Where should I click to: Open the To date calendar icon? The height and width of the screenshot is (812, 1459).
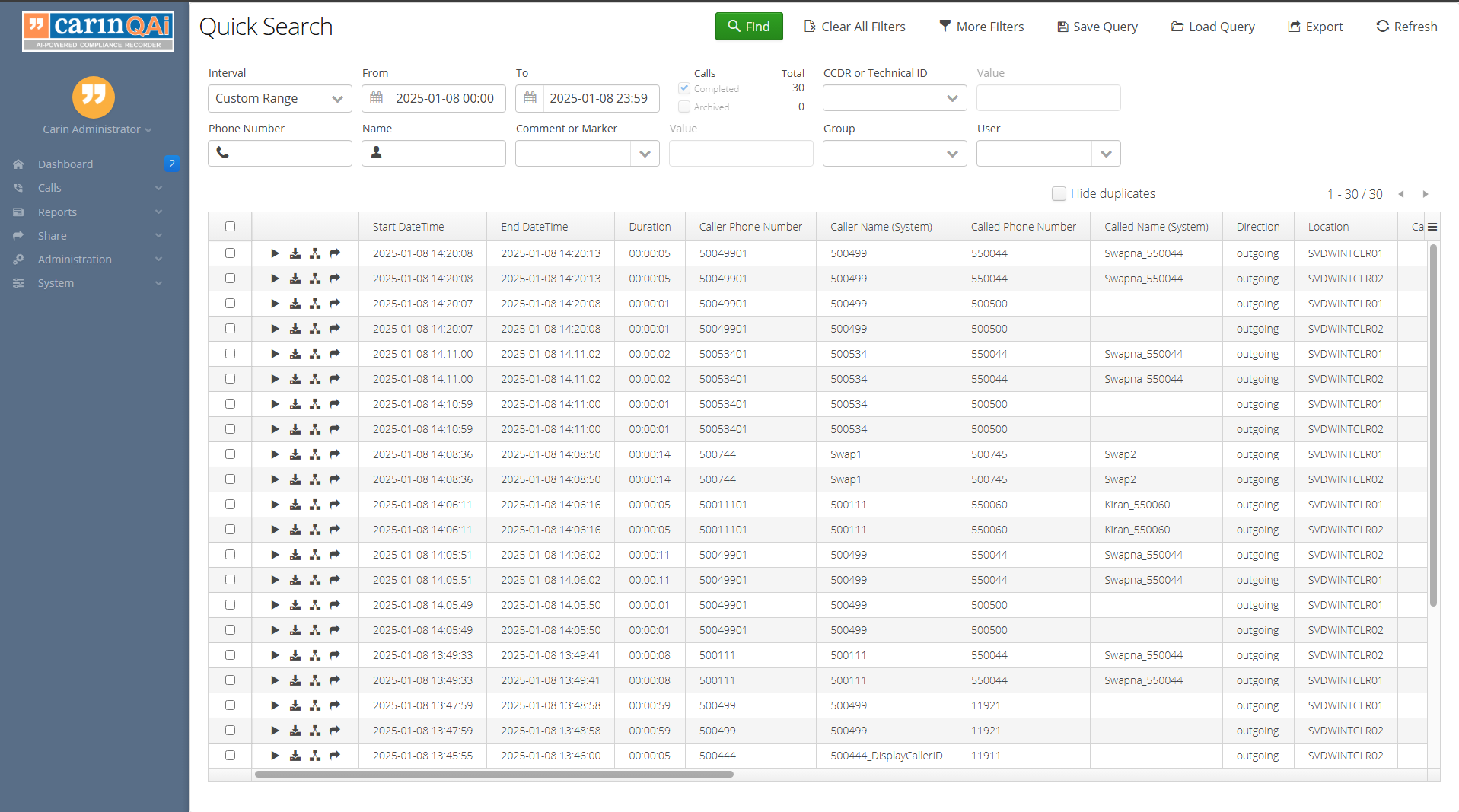click(x=530, y=98)
